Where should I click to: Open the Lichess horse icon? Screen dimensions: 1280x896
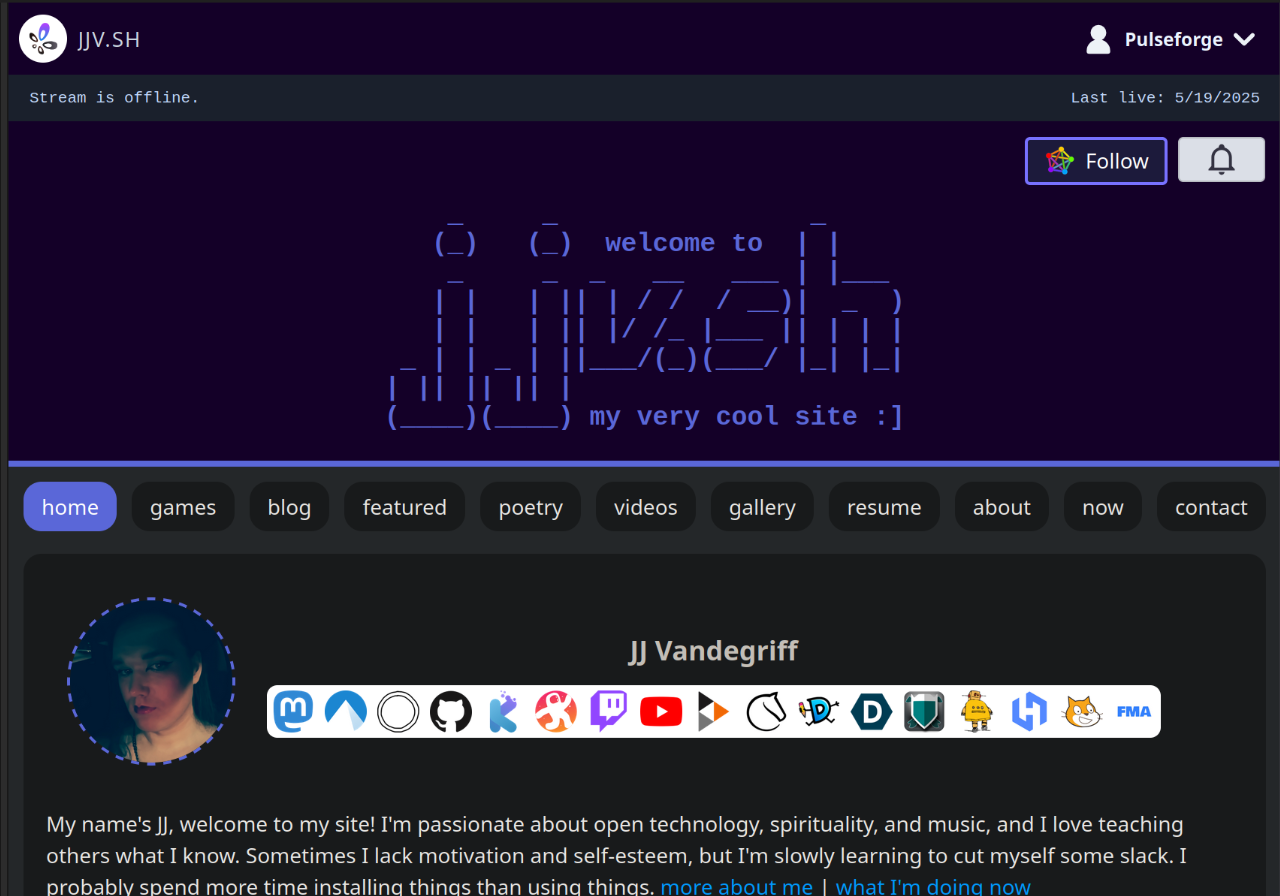pos(766,712)
